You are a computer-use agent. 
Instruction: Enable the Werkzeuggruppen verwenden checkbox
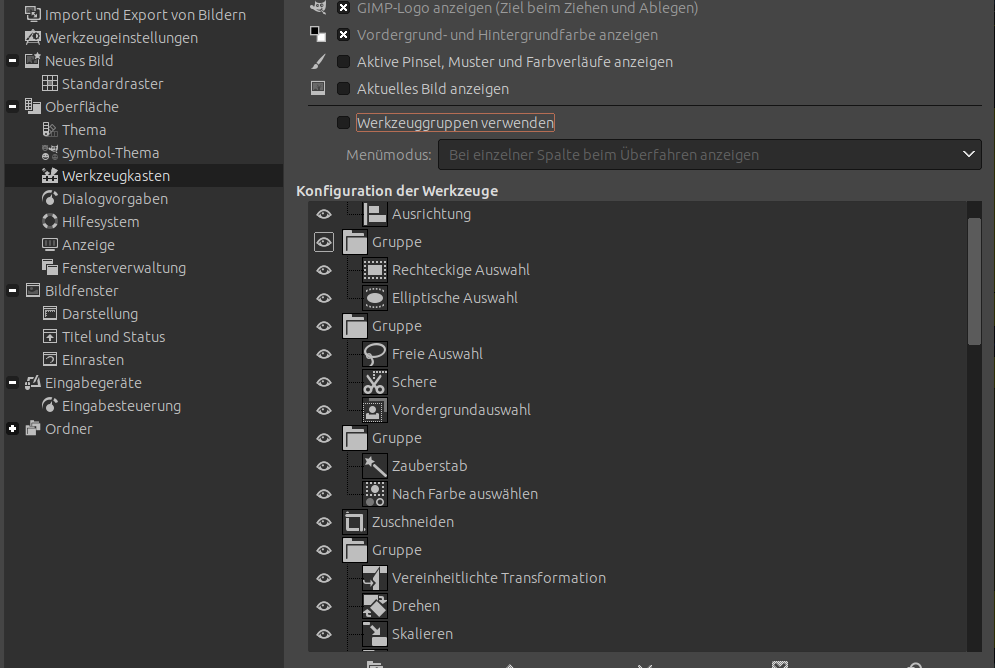click(344, 123)
